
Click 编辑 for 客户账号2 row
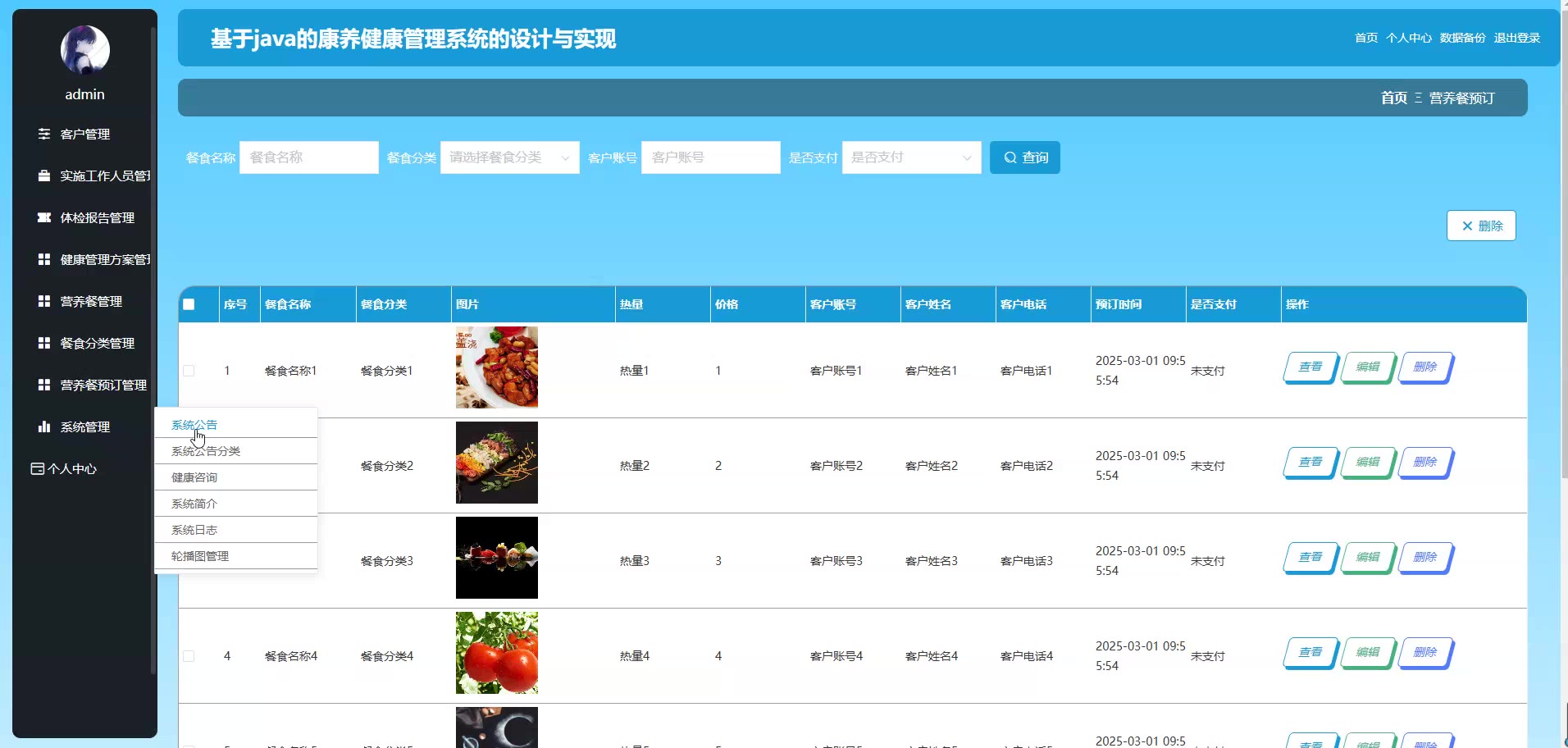1368,463
